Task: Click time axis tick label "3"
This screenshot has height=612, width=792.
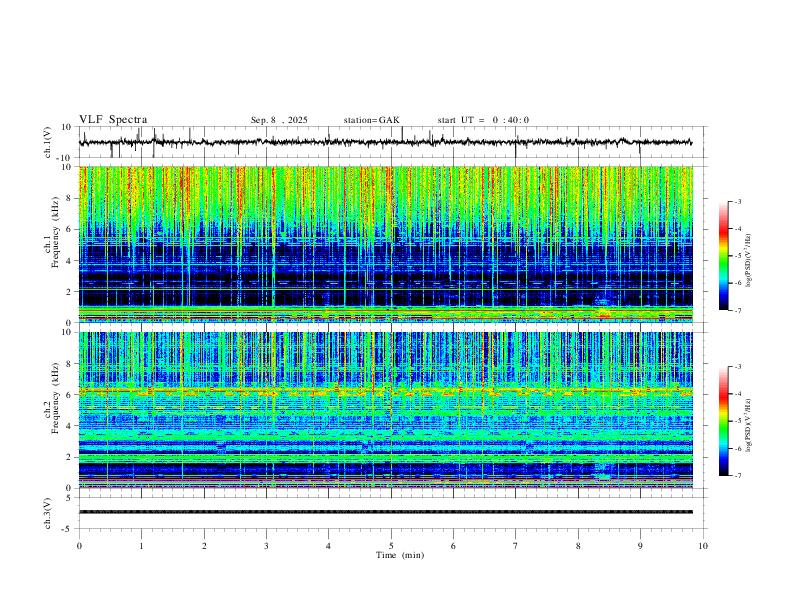Action: [x=266, y=546]
